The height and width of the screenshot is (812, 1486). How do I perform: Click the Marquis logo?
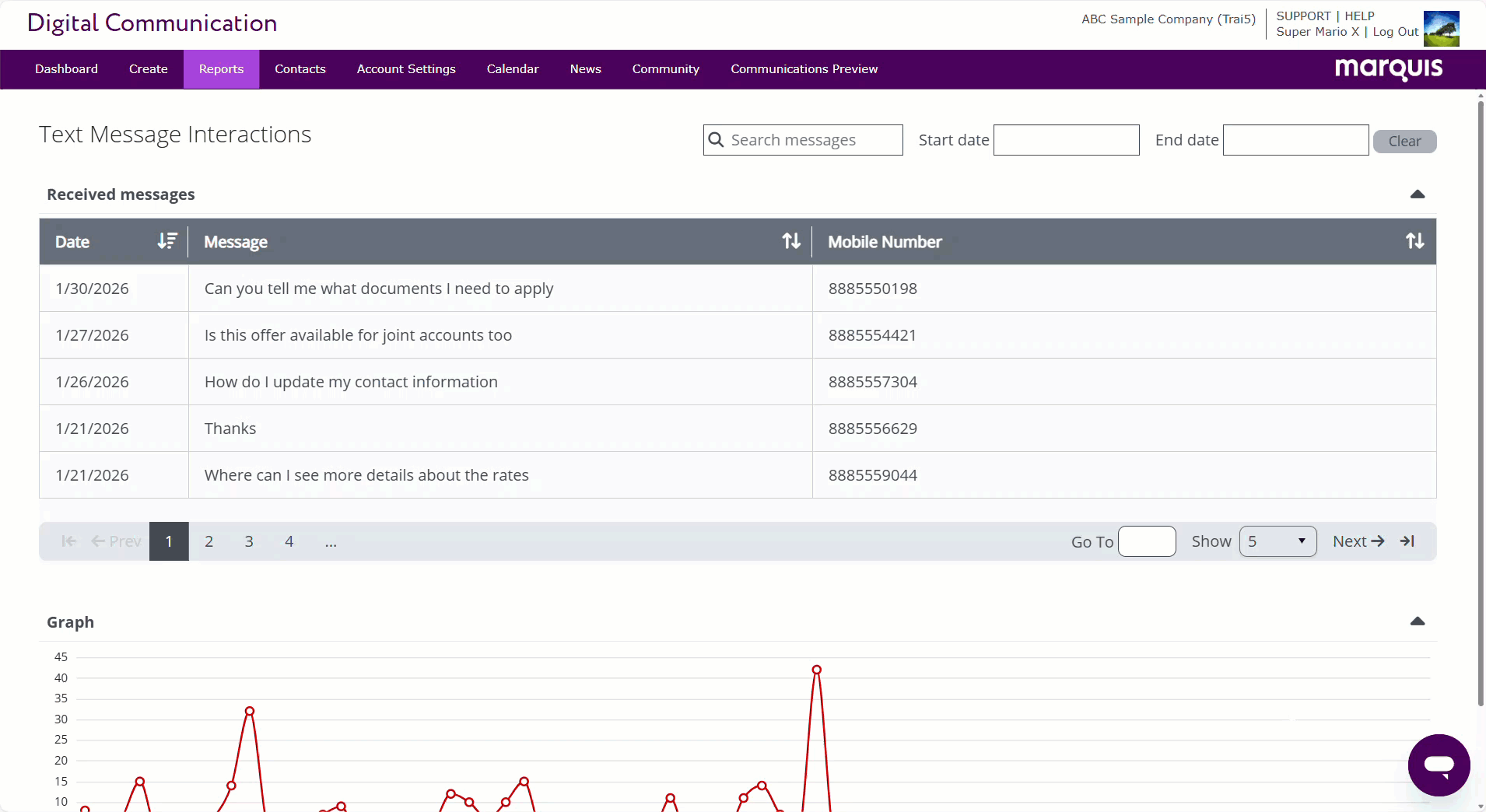[x=1388, y=69]
